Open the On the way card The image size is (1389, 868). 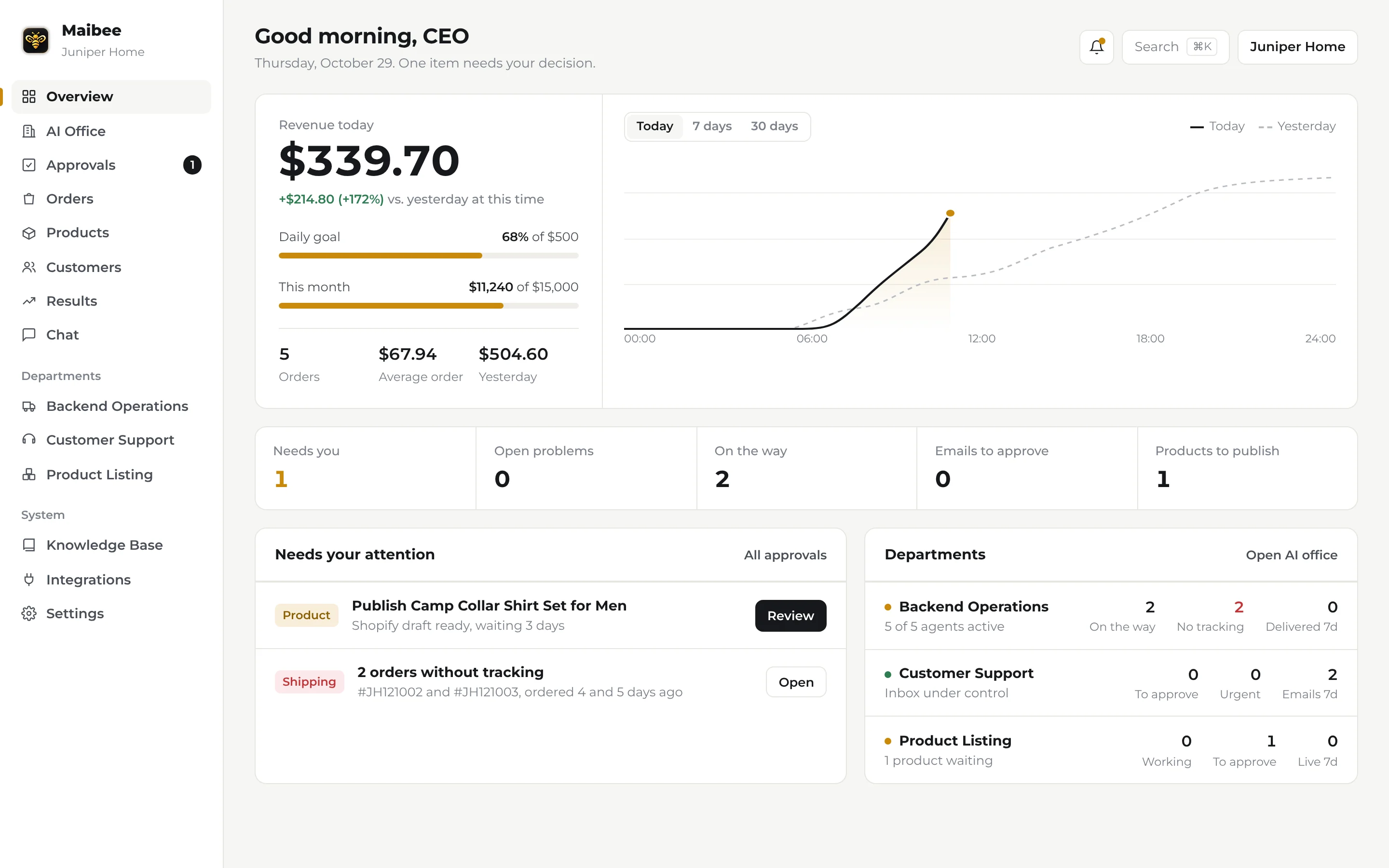pyautogui.click(x=806, y=468)
